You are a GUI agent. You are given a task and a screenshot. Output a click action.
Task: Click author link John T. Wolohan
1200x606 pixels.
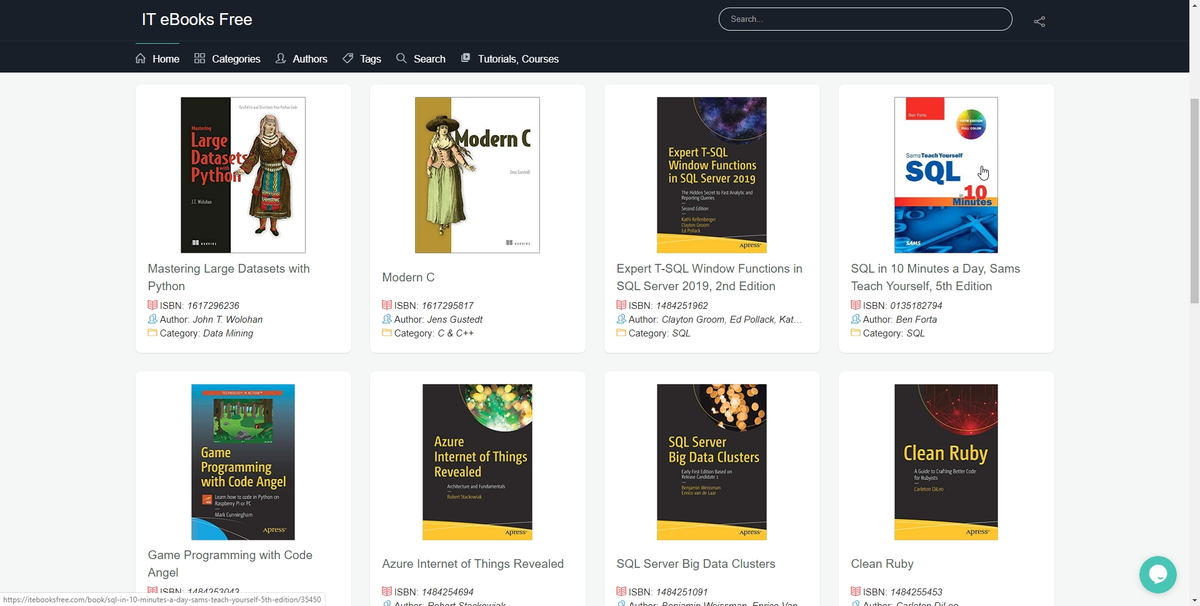(x=227, y=319)
